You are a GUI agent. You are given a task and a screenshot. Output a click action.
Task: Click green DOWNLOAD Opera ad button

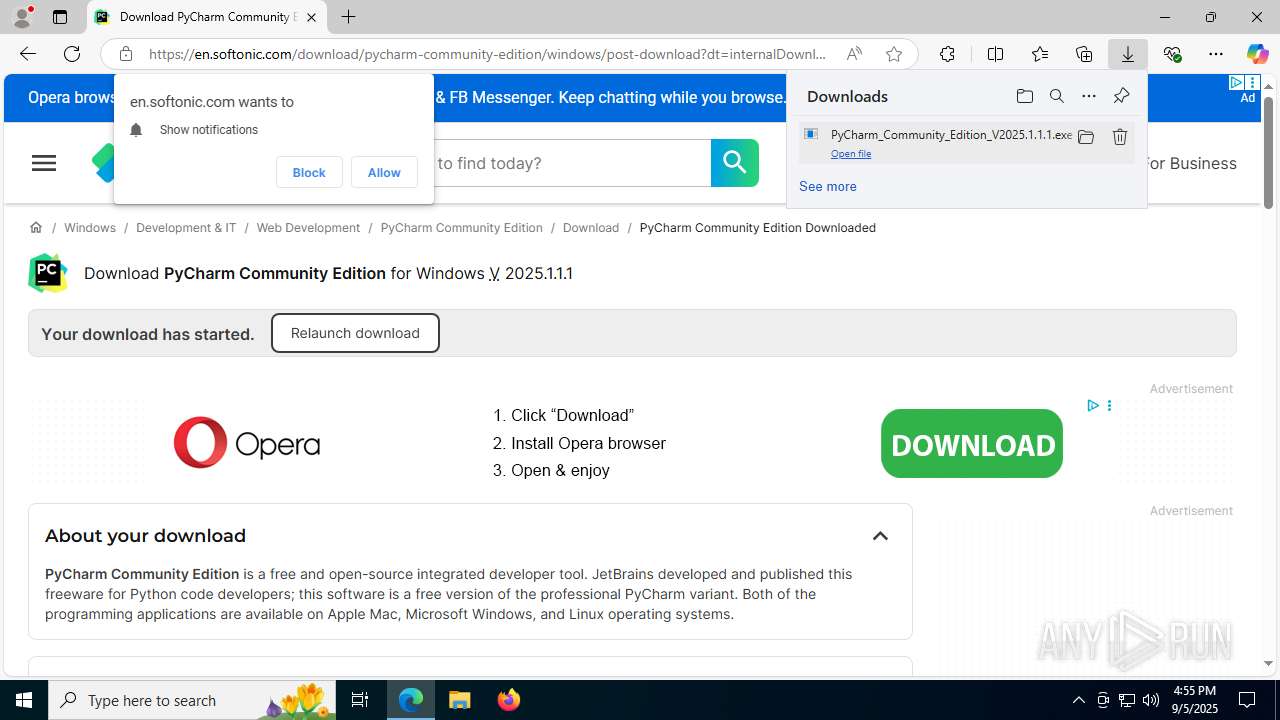pos(972,443)
